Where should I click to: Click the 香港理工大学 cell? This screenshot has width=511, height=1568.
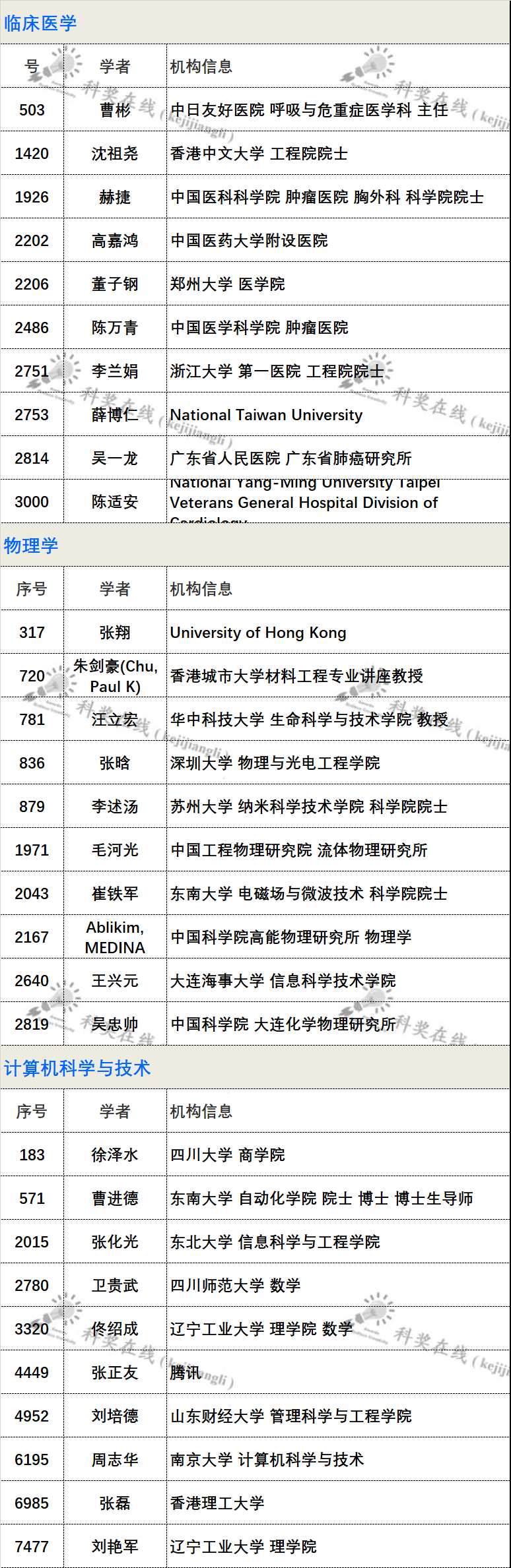[x=217, y=1503]
